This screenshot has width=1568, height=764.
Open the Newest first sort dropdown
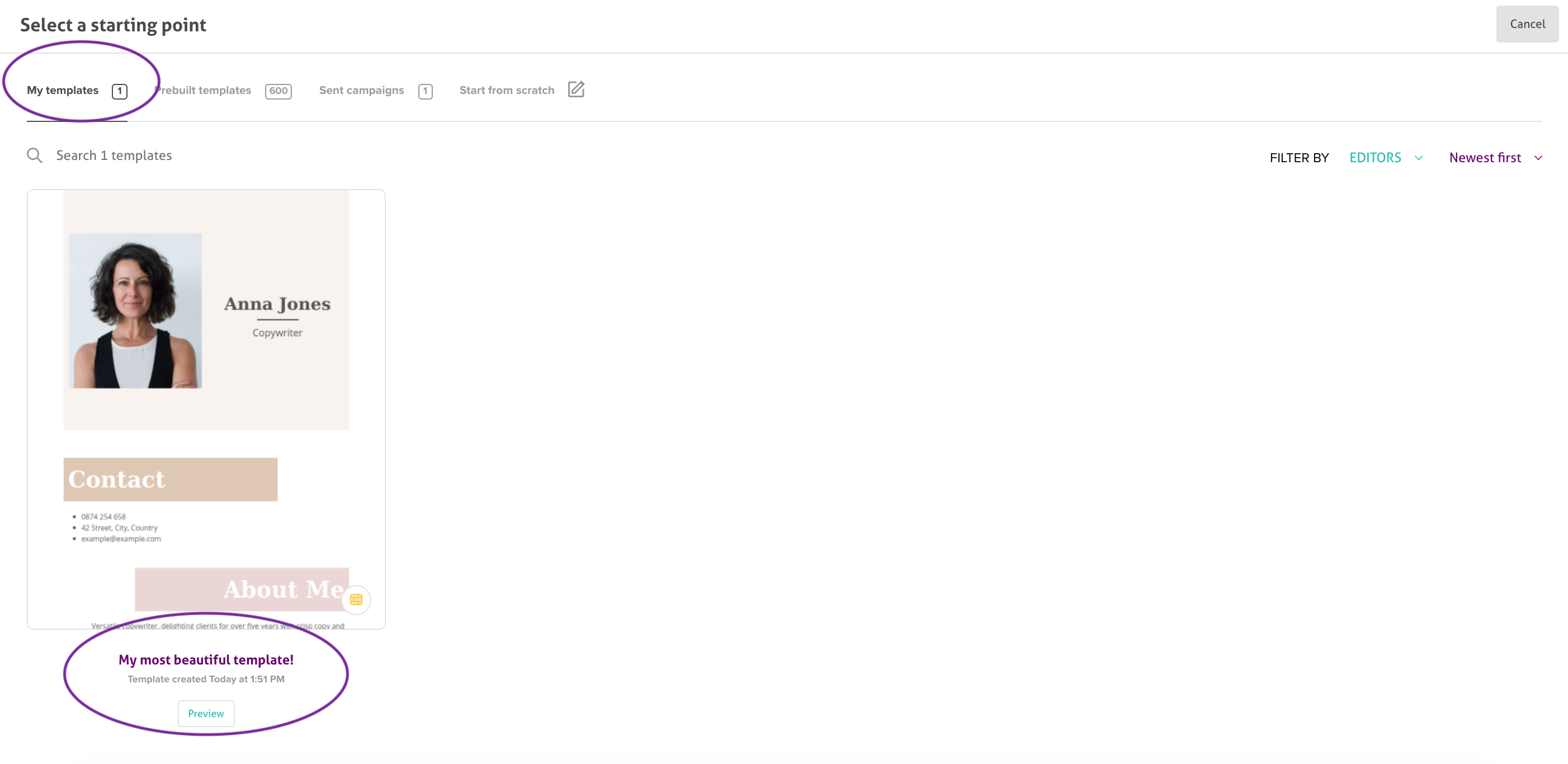[x=1485, y=158]
